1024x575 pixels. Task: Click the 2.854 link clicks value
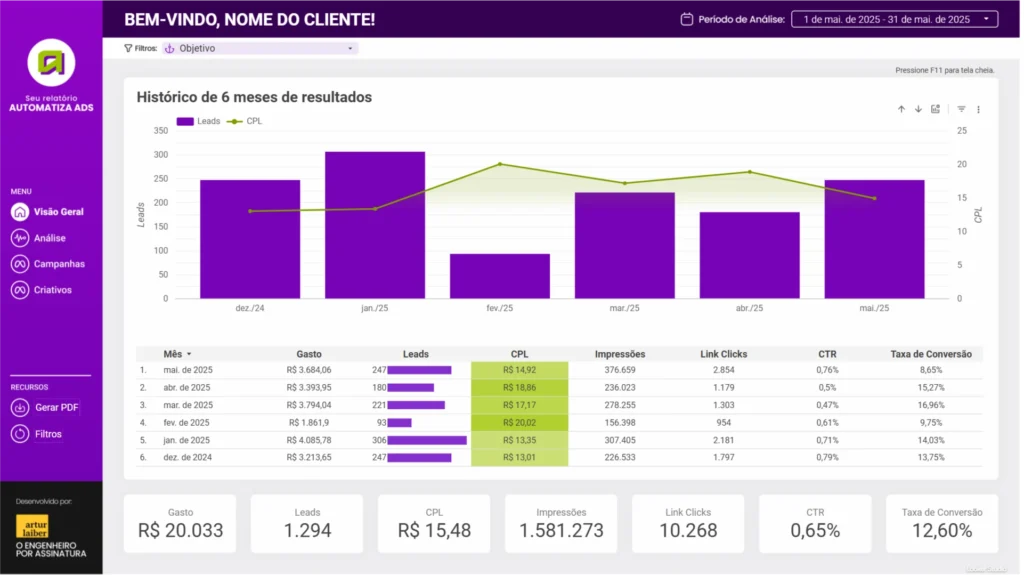click(724, 370)
